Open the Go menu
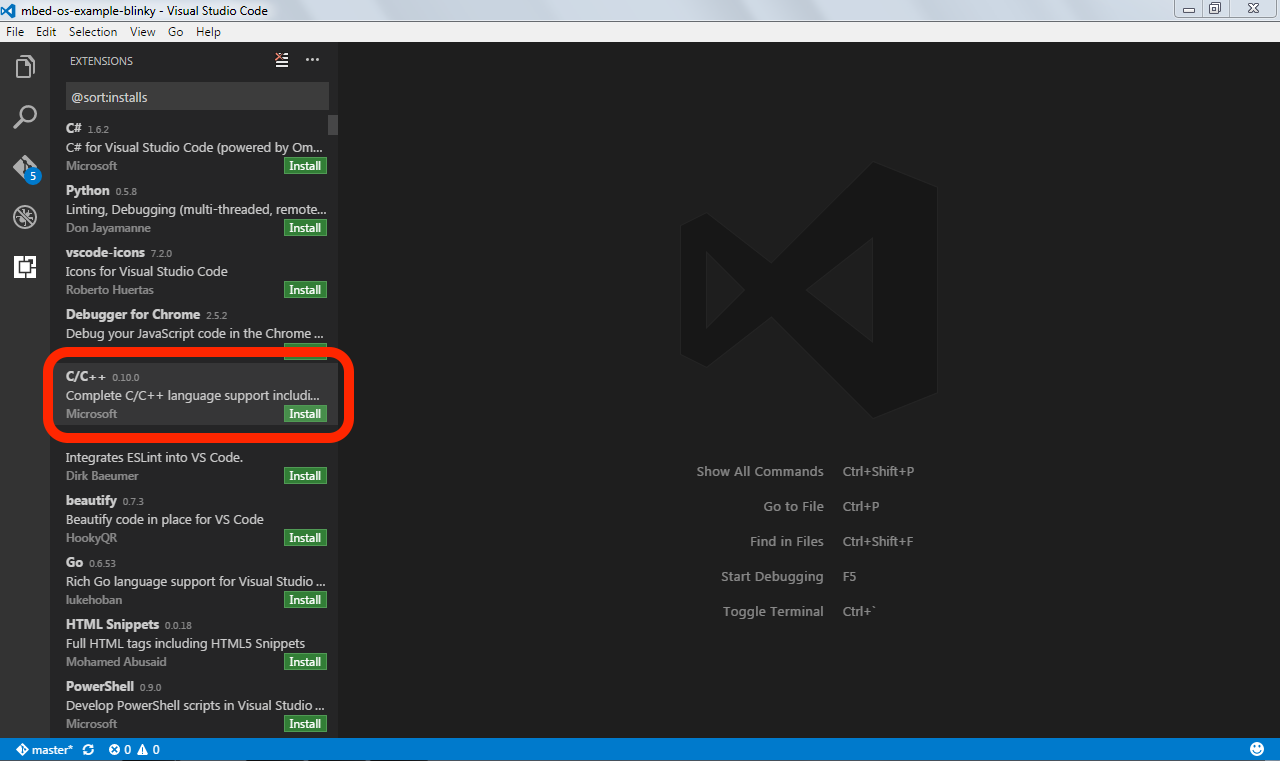 (x=175, y=31)
